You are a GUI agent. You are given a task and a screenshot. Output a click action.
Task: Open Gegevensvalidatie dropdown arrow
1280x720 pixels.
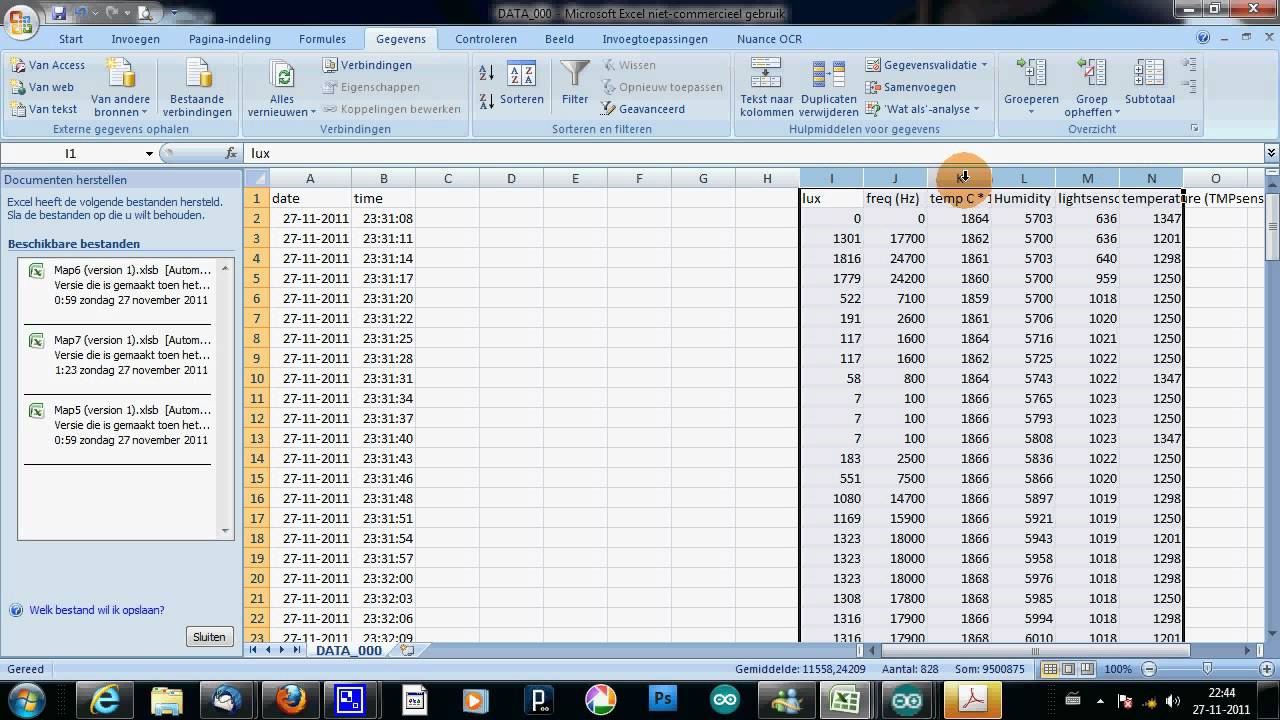click(x=984, y=65)
